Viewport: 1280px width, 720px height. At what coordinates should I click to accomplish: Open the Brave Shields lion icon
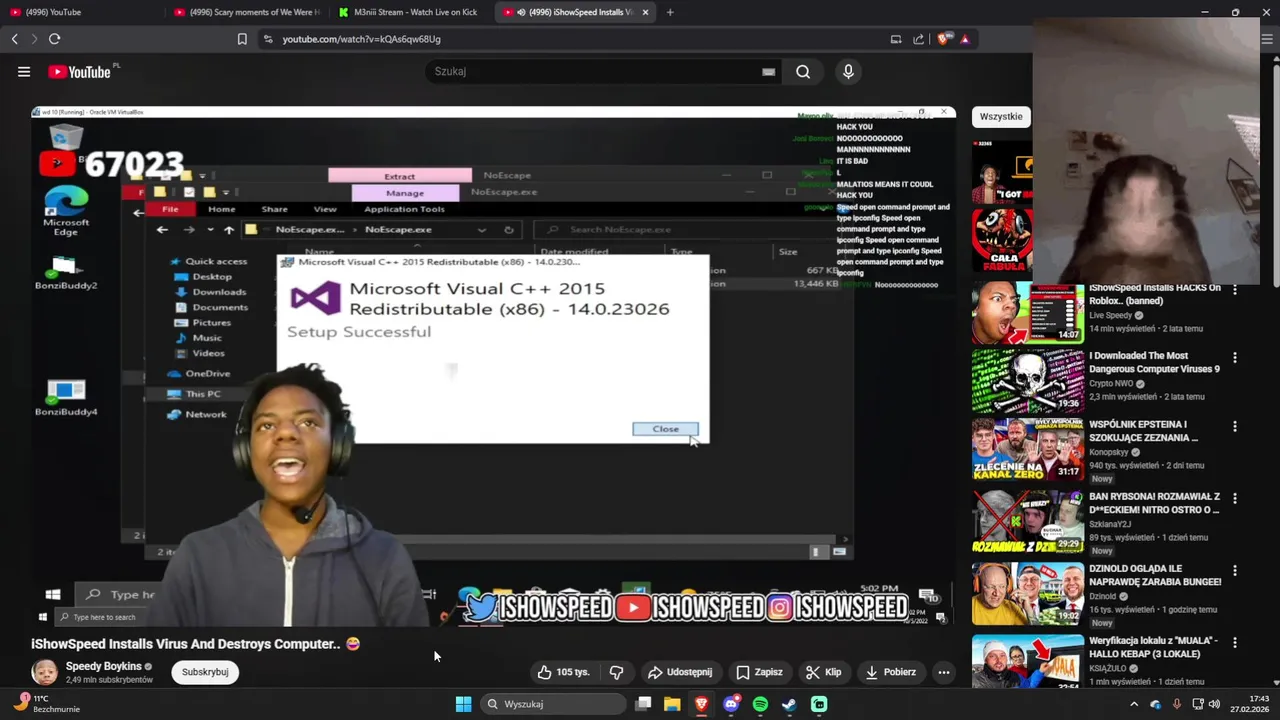pos(943,39)
